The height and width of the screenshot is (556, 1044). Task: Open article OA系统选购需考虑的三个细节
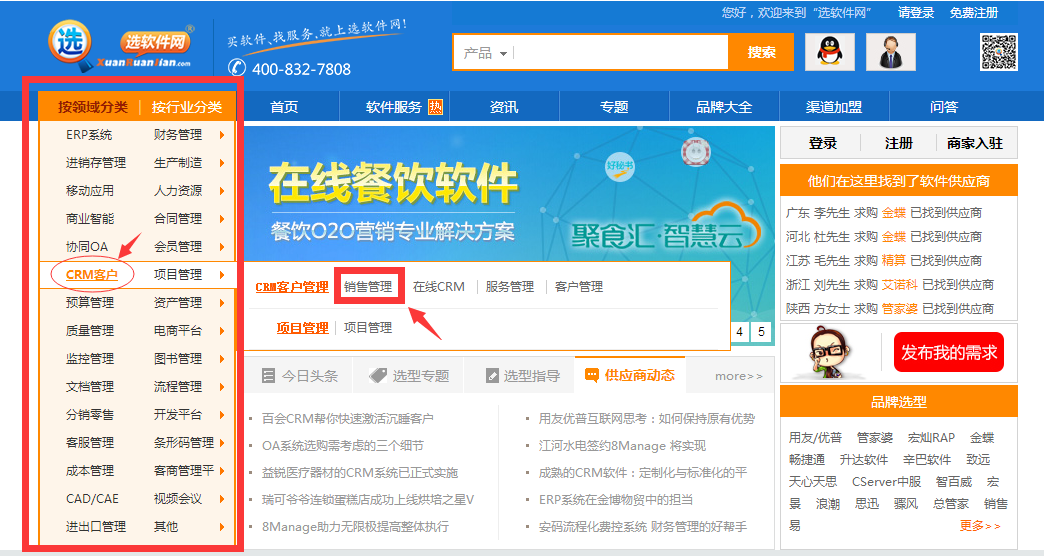pyautogui.click(x=342, y=445)
